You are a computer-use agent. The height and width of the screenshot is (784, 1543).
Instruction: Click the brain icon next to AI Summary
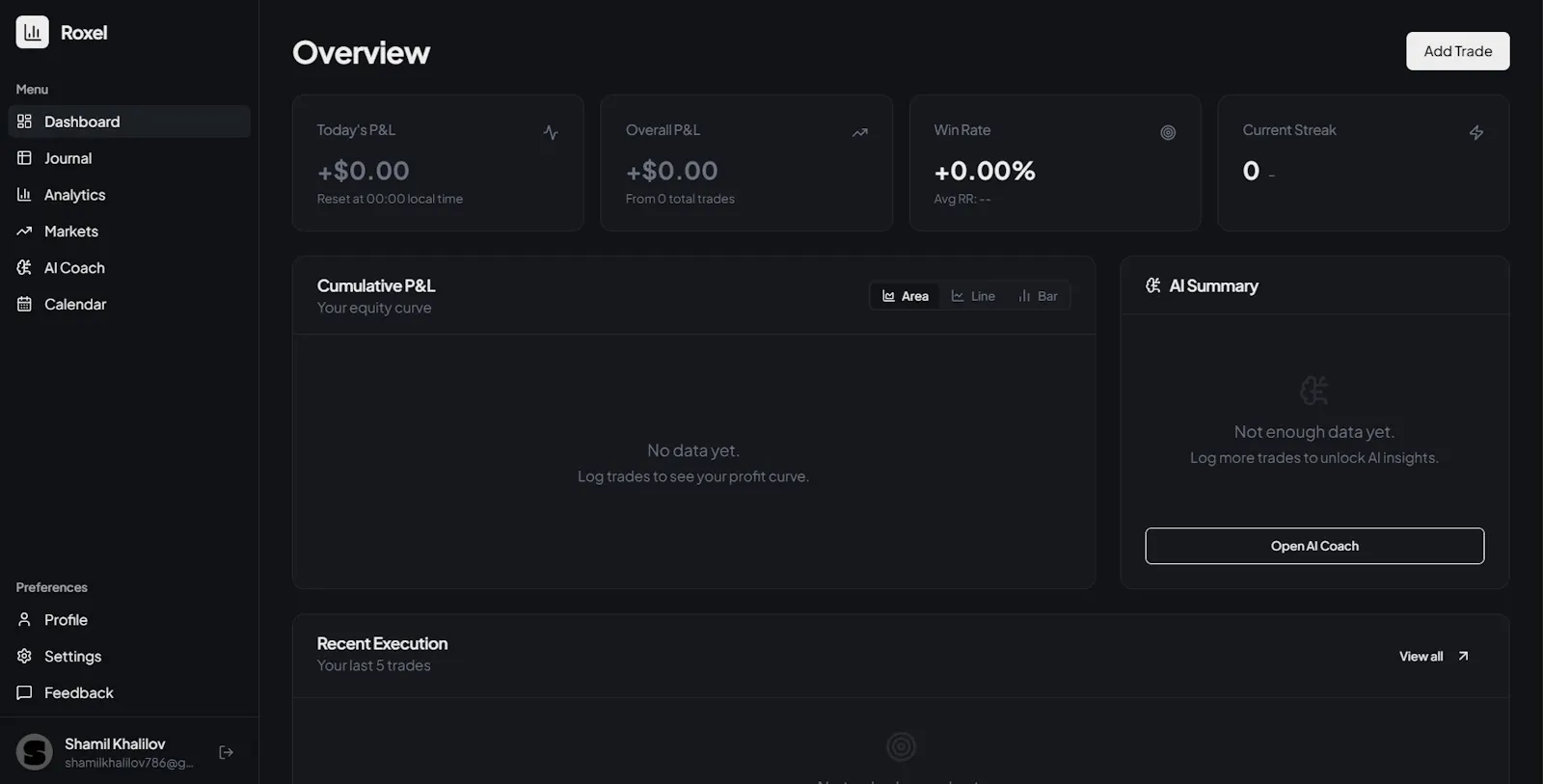pos(1152,285)
